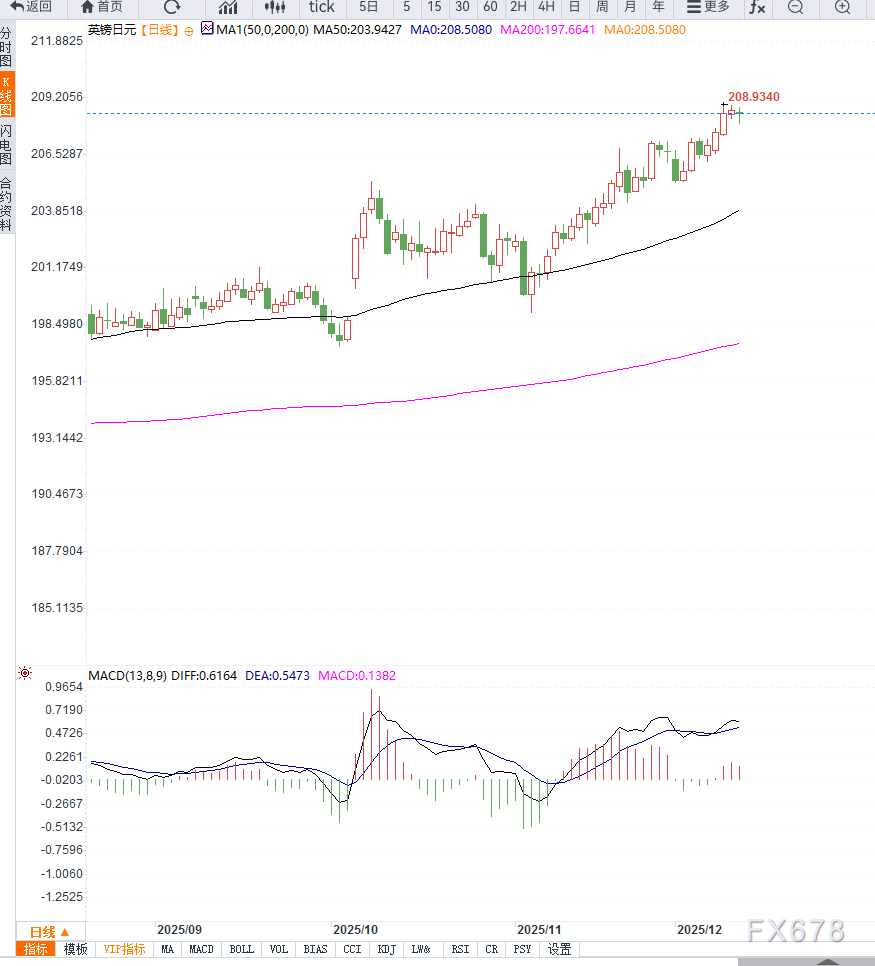Screen dimensions: 875x966
Task: Open the 日线 period dropdown at bottom
Action: click(49, 931)
